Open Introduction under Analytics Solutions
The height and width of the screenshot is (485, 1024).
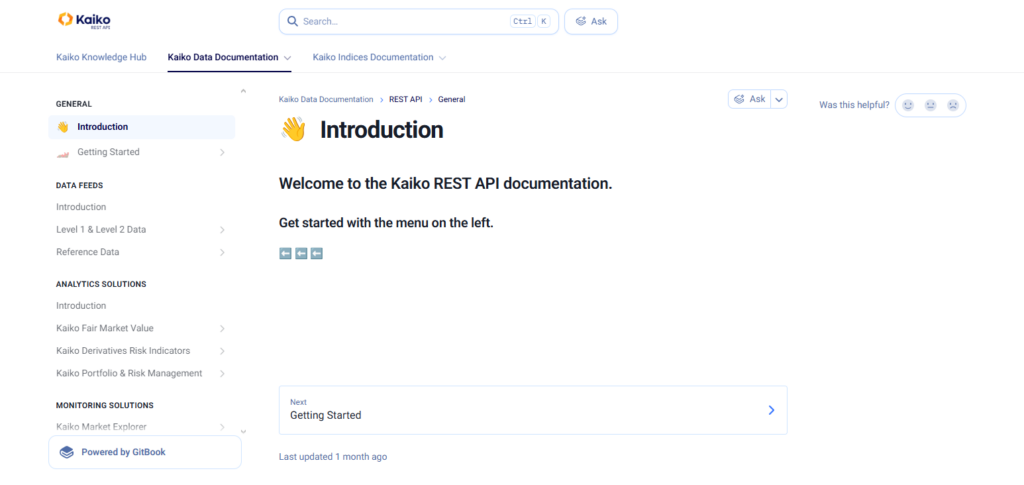click(81, 305)
